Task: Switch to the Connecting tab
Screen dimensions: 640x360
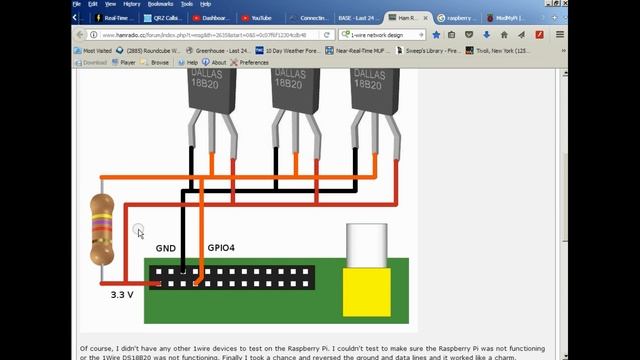Action: click(x=309, y=18)
